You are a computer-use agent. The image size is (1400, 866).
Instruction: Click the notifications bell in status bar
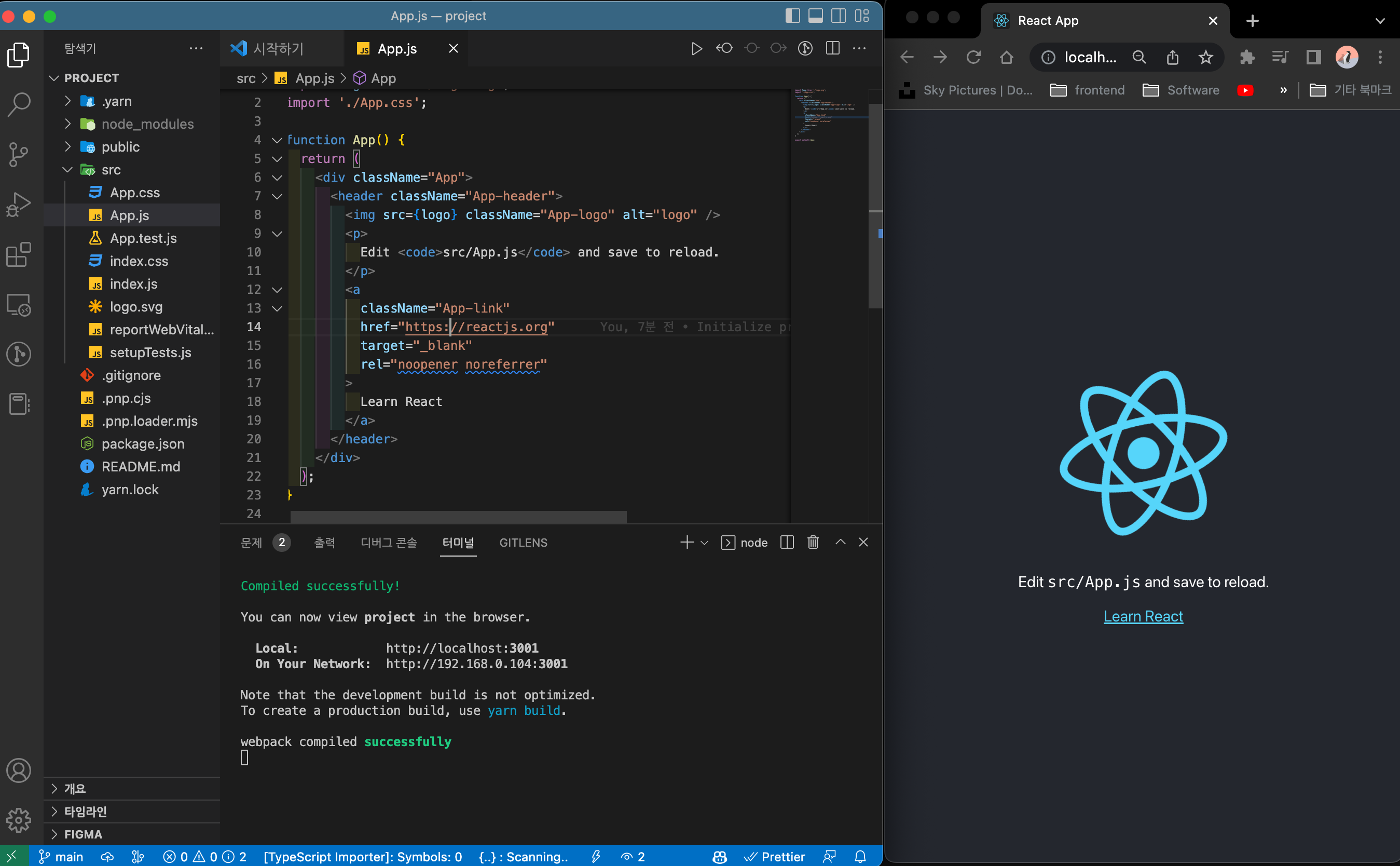(x=860, y=856)
